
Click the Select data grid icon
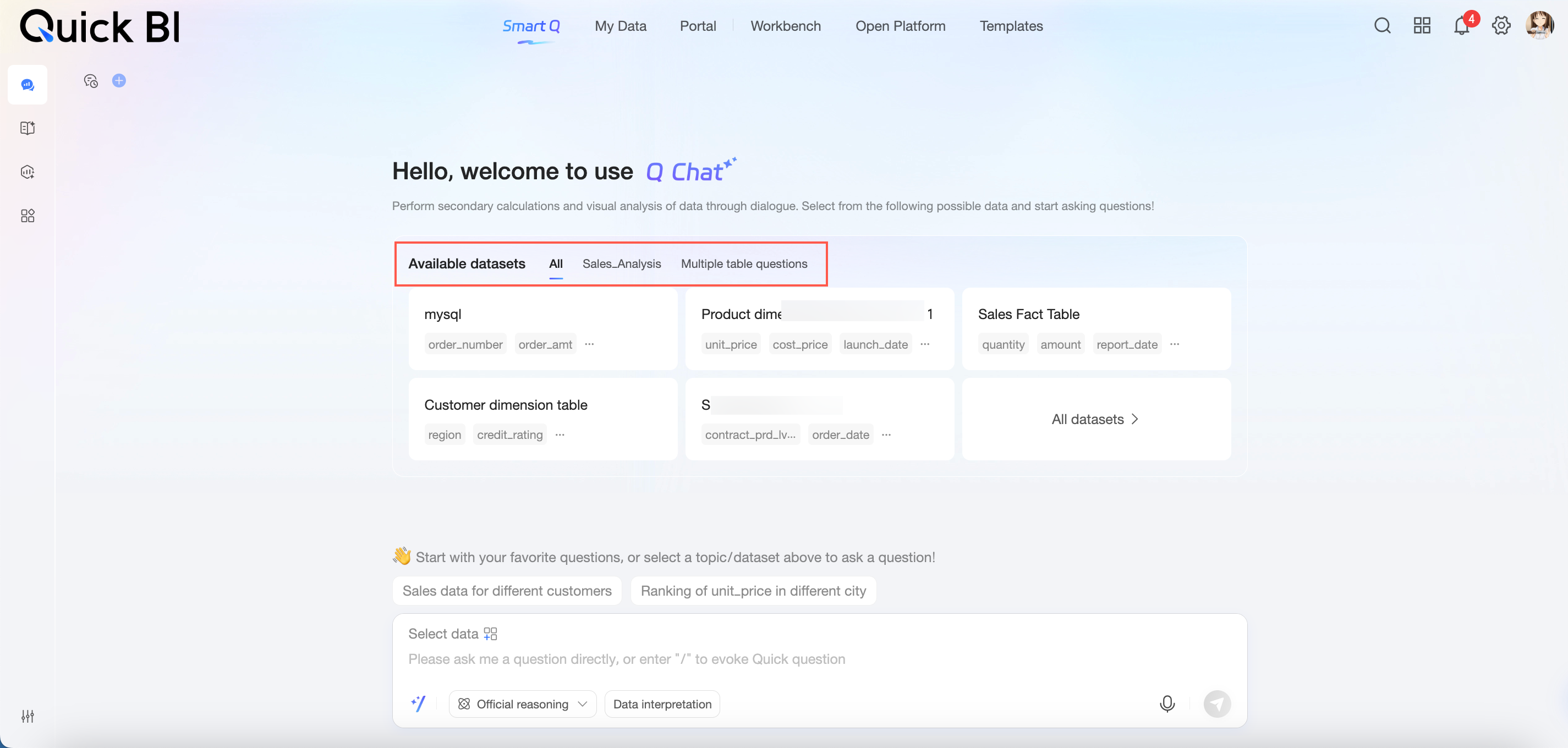[x=490, y=634]
